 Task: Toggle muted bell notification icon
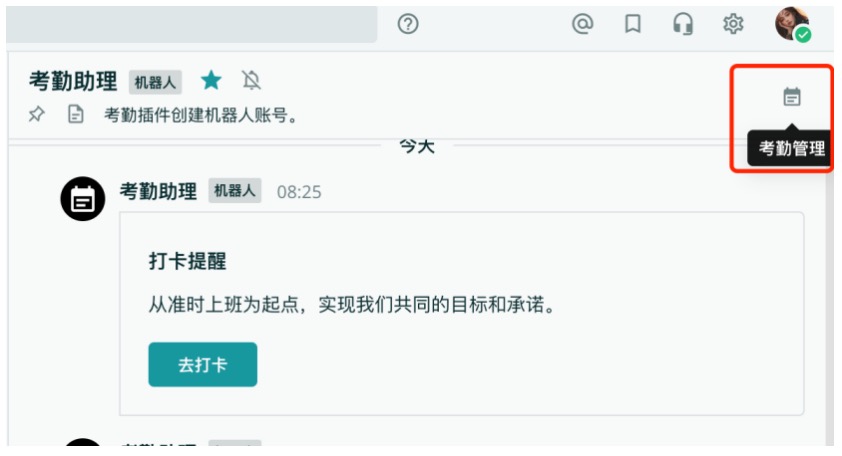(251, 81)
